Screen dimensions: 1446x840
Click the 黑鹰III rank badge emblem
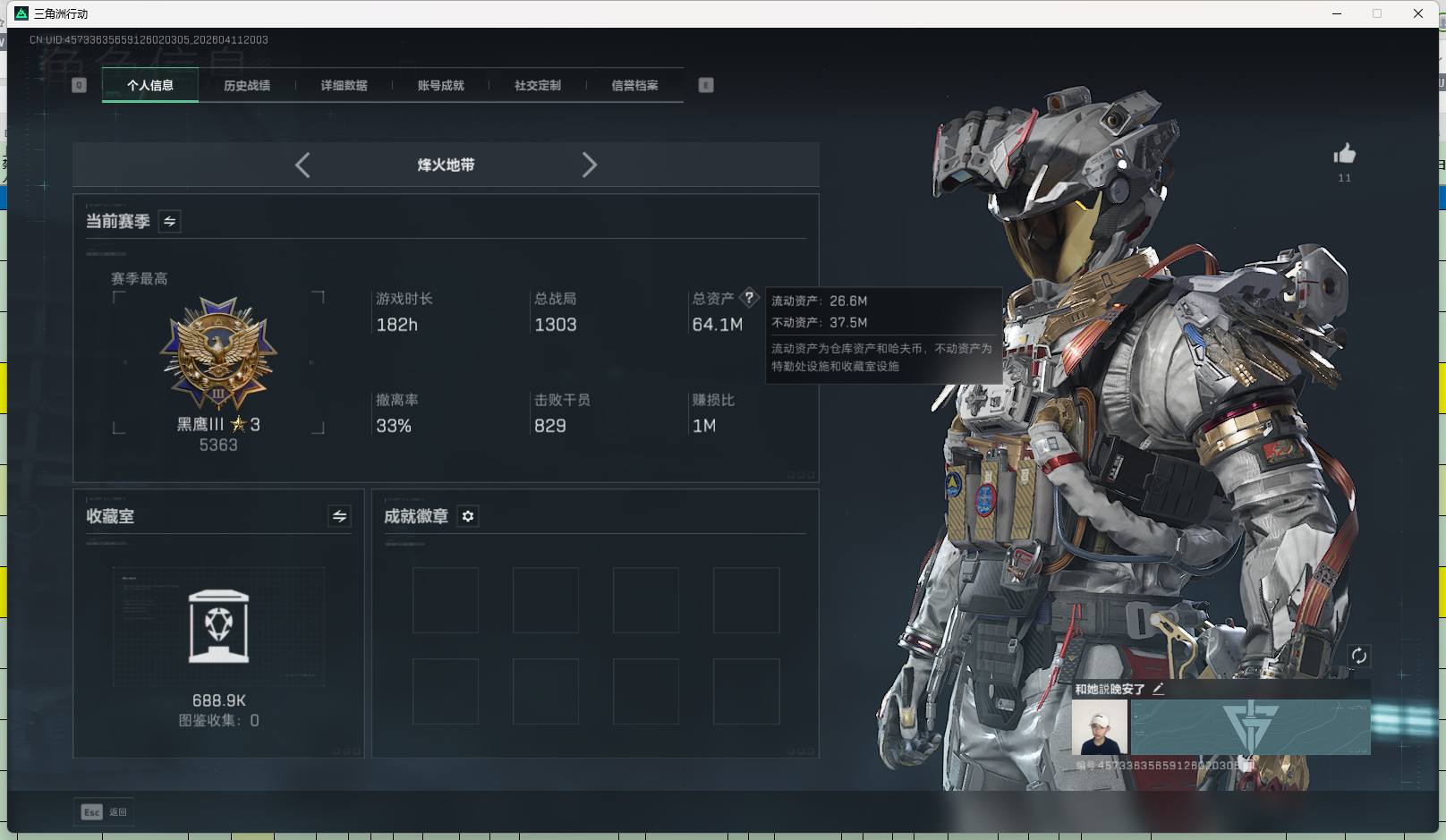(x=218, y=352)
